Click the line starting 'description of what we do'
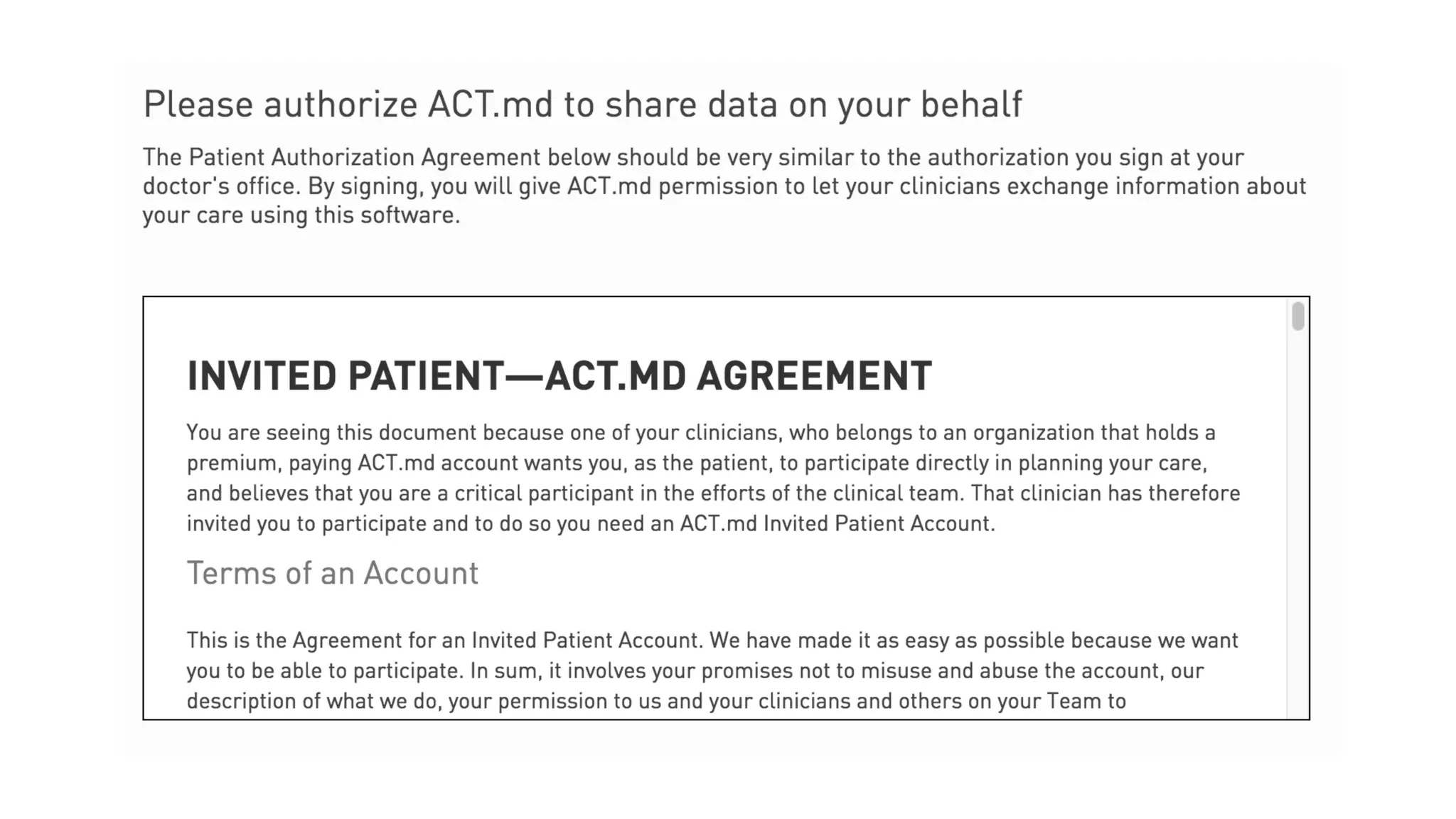Screen dimensions: 1456x819 656,702
